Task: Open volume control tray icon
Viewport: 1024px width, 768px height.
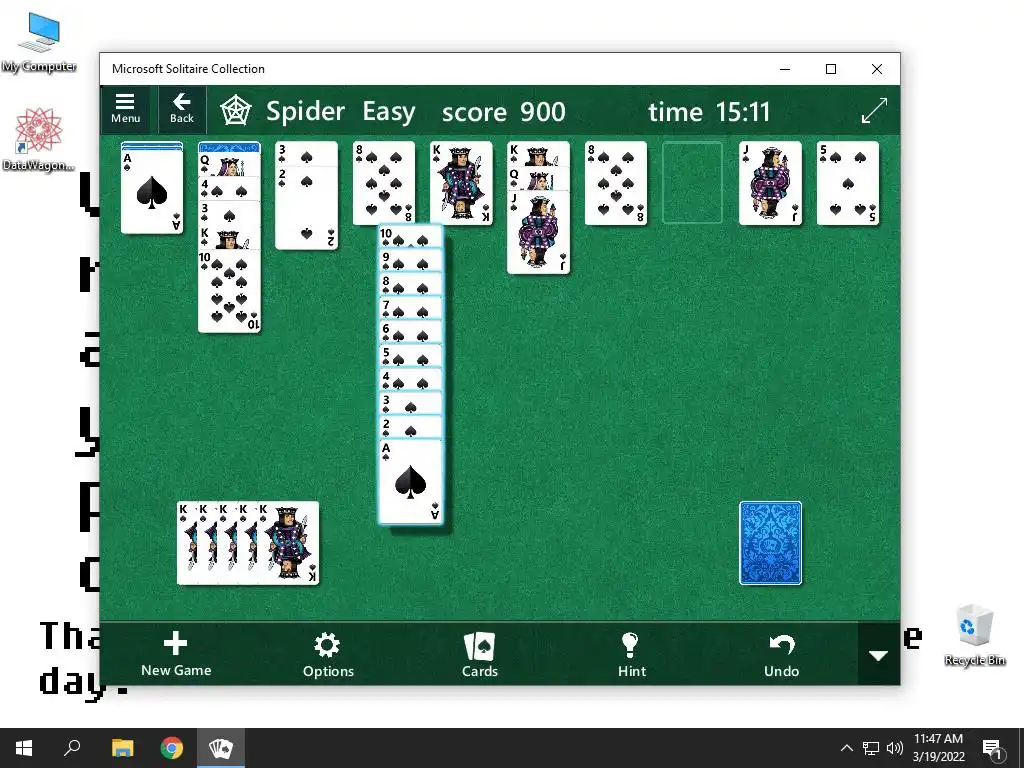Action: point(895,748)
